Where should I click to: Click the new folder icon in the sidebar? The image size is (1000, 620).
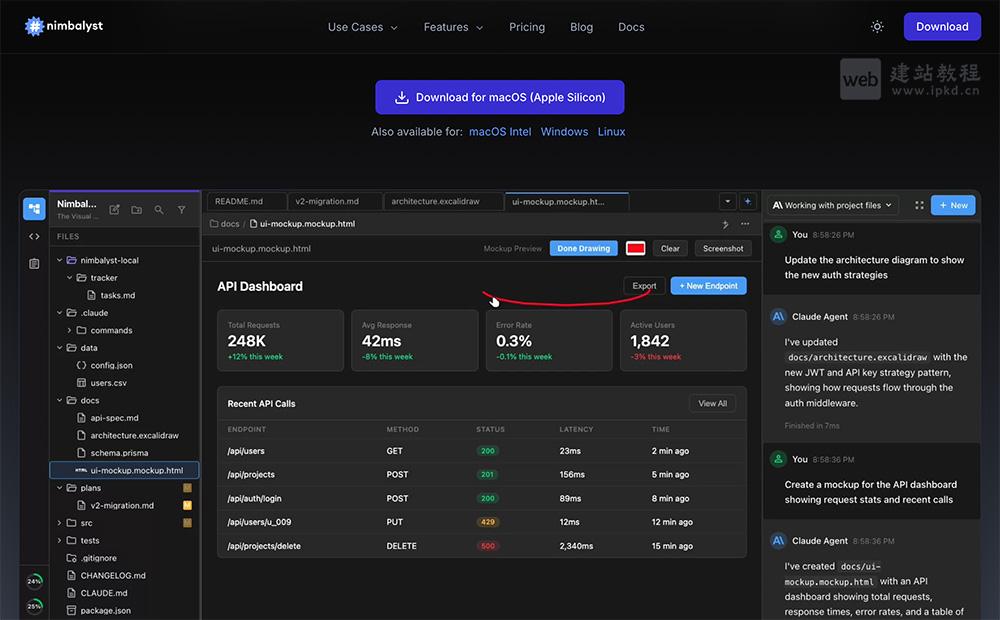[137, 210]
